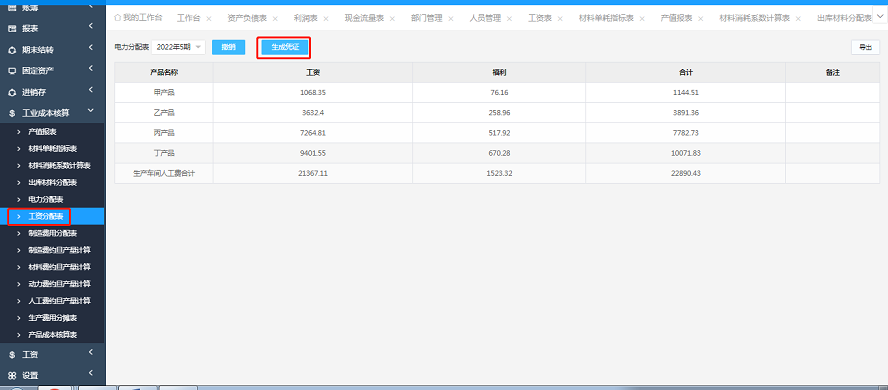Close the 产值报表 tab
The height and width of the screenshot is (390, 888).
coord(701,19)
